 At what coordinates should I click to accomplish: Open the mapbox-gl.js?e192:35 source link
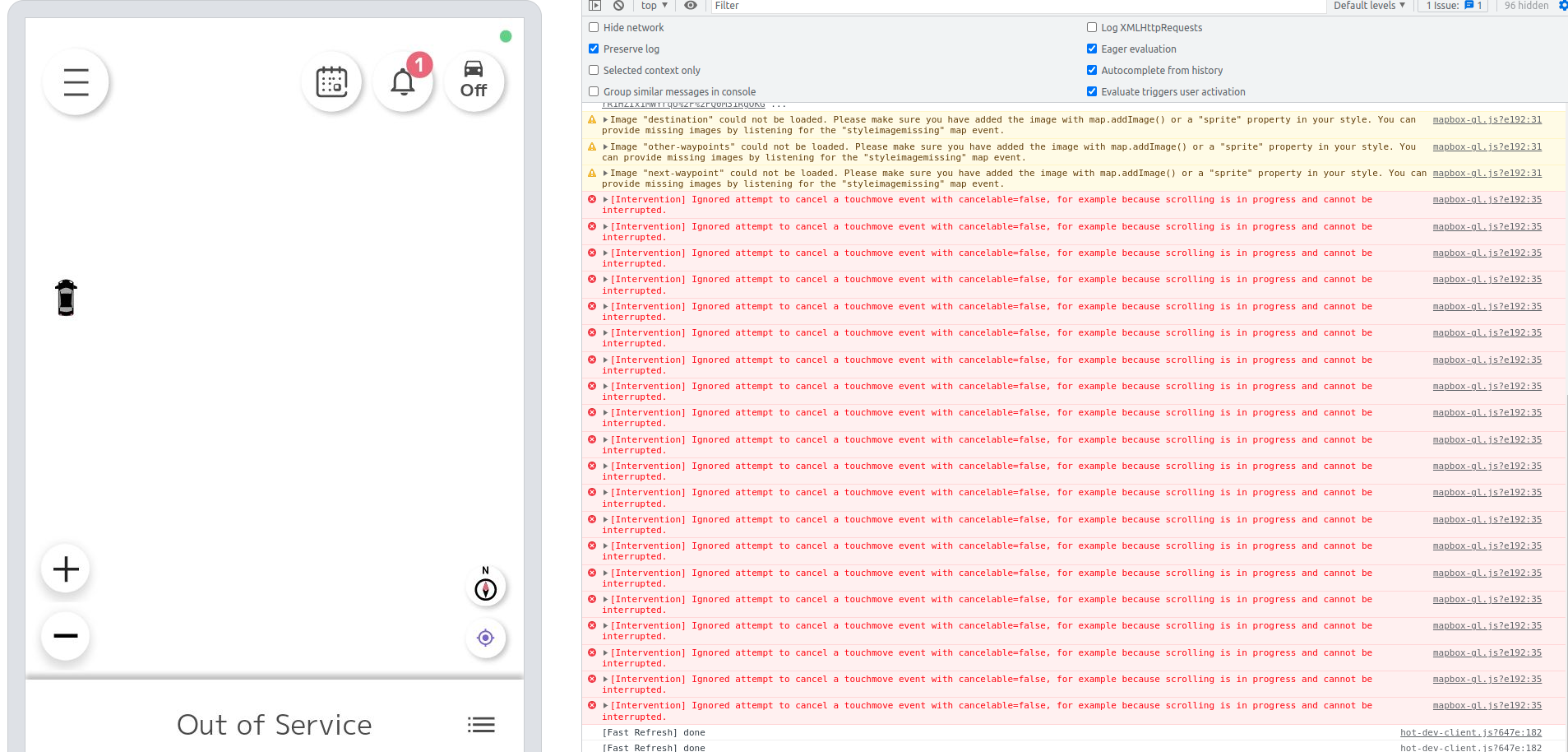[1486, 199]
